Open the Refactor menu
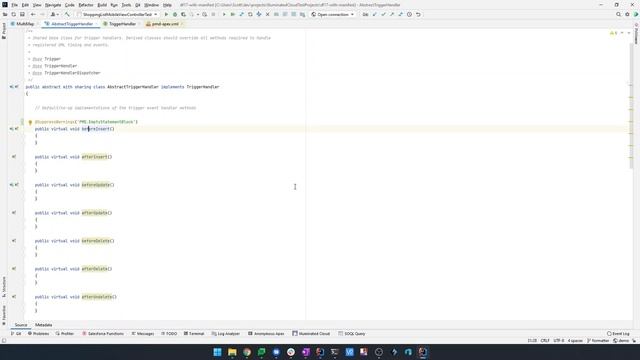Viewport: 640px width, 360px height. click(86, 5)
